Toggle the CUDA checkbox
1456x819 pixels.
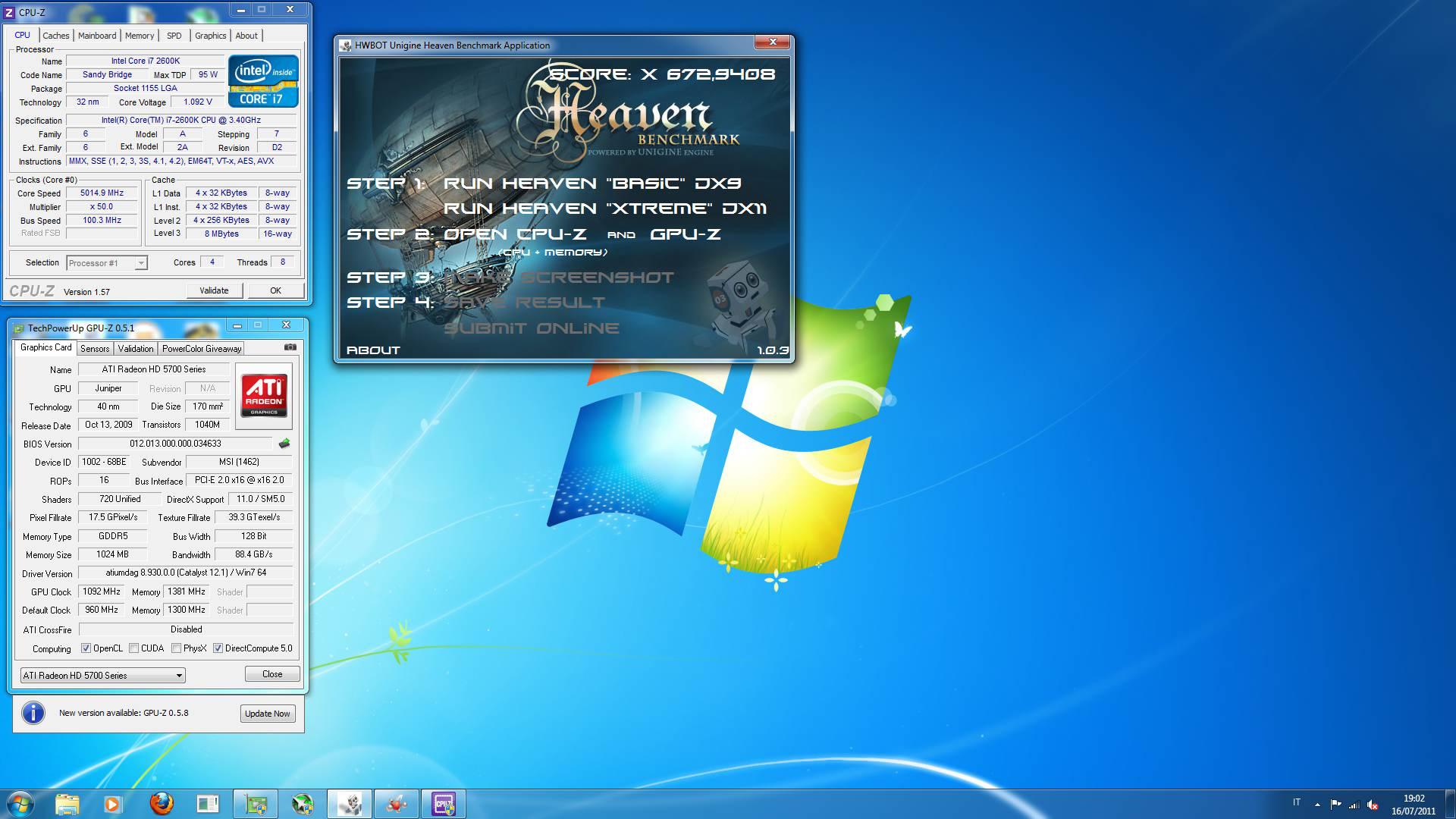[x=134, y=648]
